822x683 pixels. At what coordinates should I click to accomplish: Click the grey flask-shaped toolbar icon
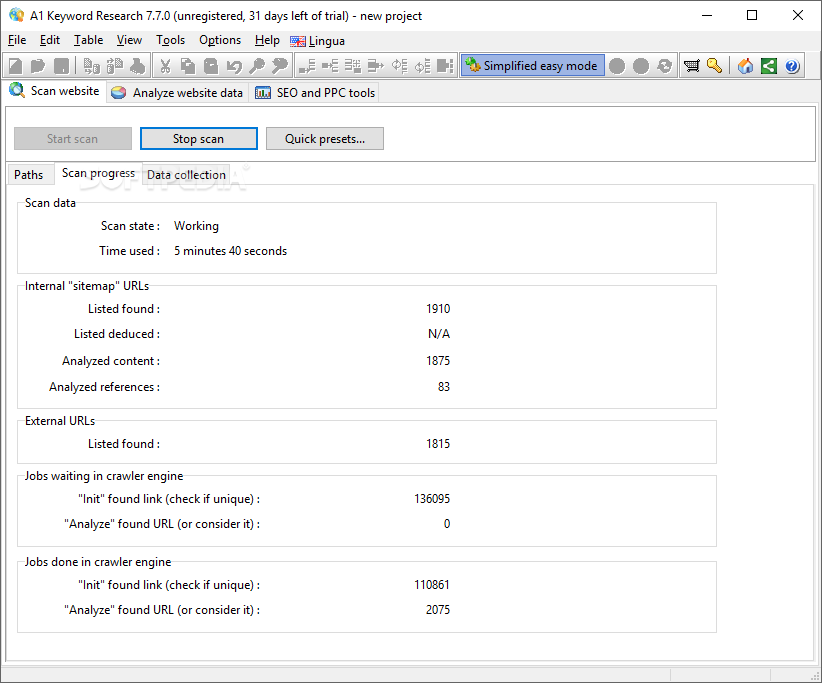(x=138, y=66)
